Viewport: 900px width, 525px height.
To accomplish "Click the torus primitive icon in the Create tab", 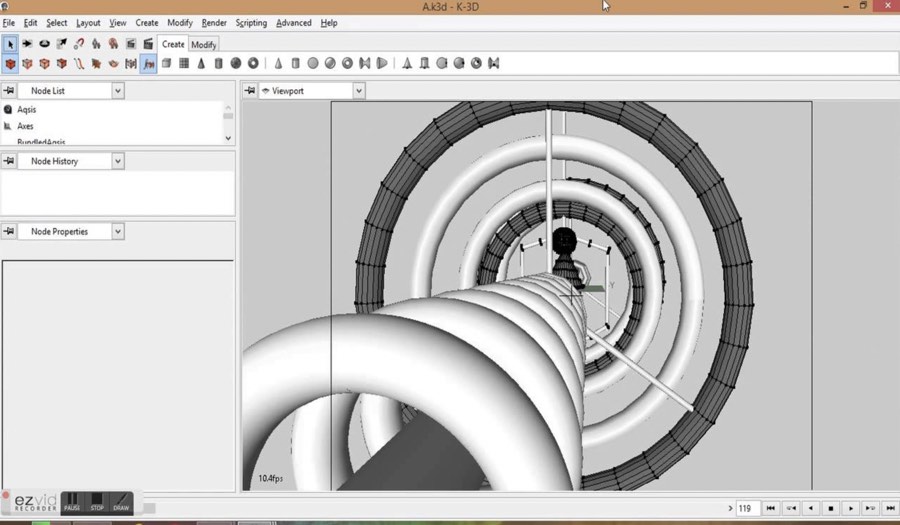I will [x=253, y=64].
